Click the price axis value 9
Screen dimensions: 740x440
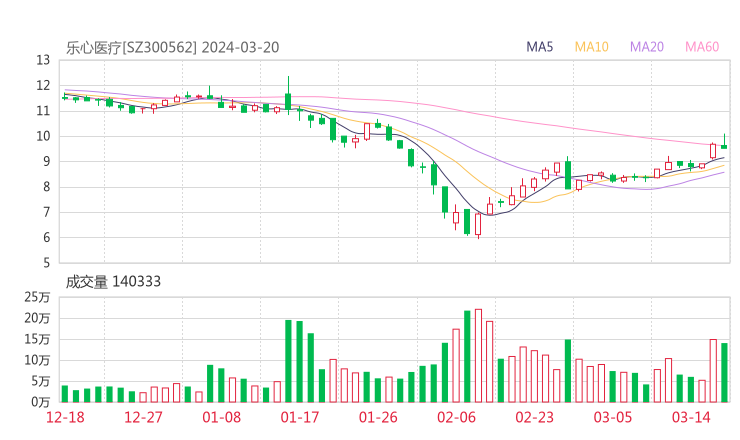coord(46,162)
